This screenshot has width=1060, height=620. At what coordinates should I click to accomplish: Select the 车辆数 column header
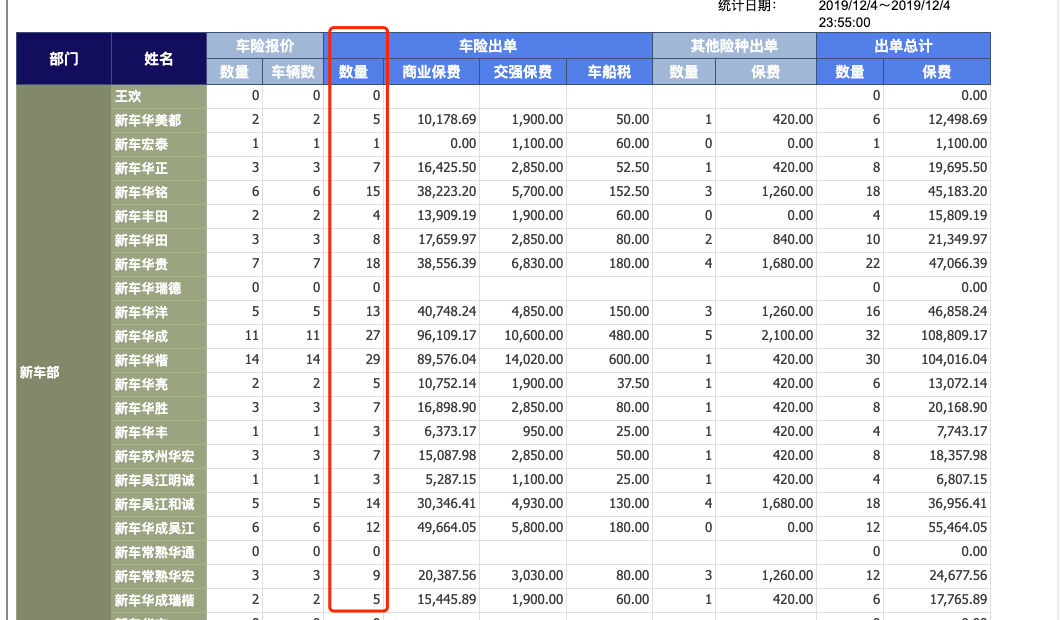(x=293, y=72)
